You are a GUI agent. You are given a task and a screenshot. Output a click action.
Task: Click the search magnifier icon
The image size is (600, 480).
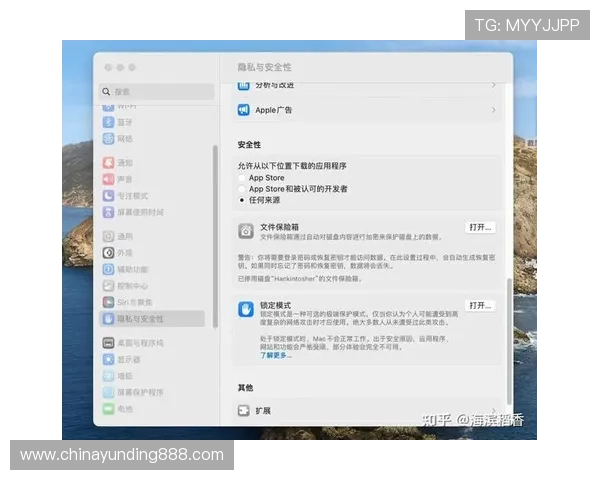tap(106, 91)
